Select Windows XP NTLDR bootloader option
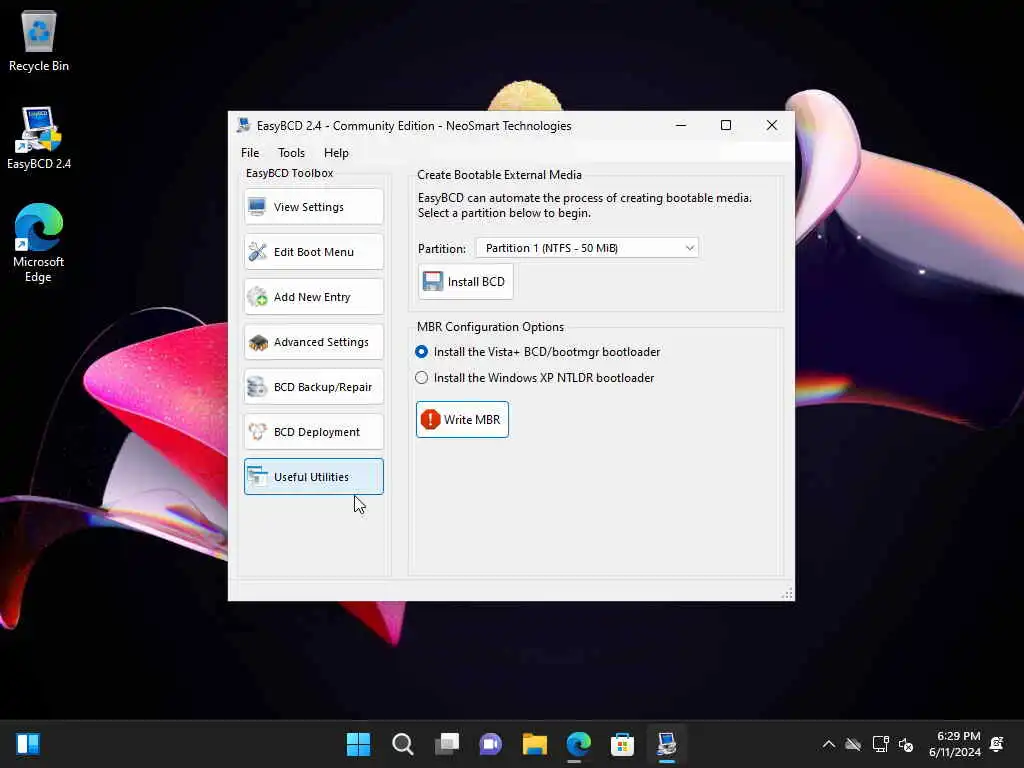This screenshot has height=768, width=1024. 535,378
